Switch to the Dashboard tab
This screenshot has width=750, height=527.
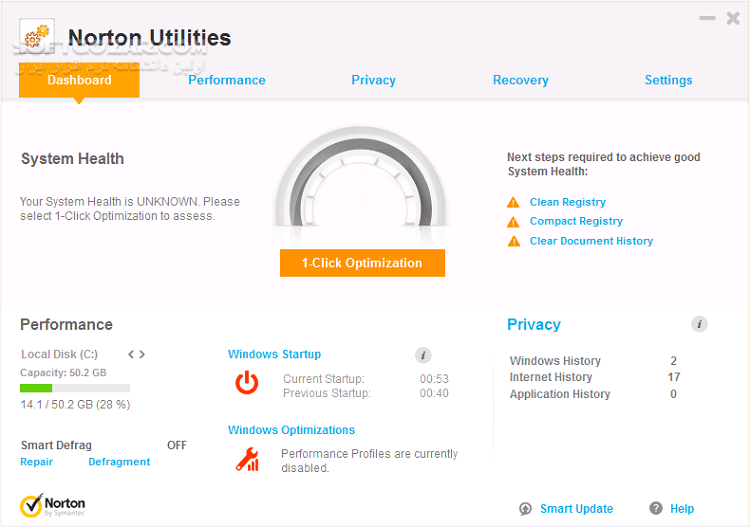pyautogui.click(x=79, y=80)
